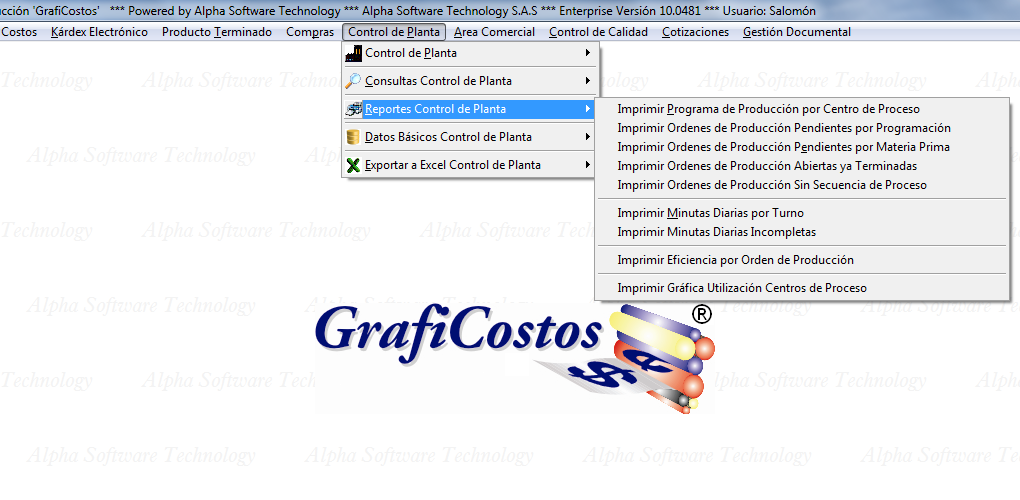Expand the Consultas Control de Planta submenu arrow

pyautogui.click(x=588, y=81)
